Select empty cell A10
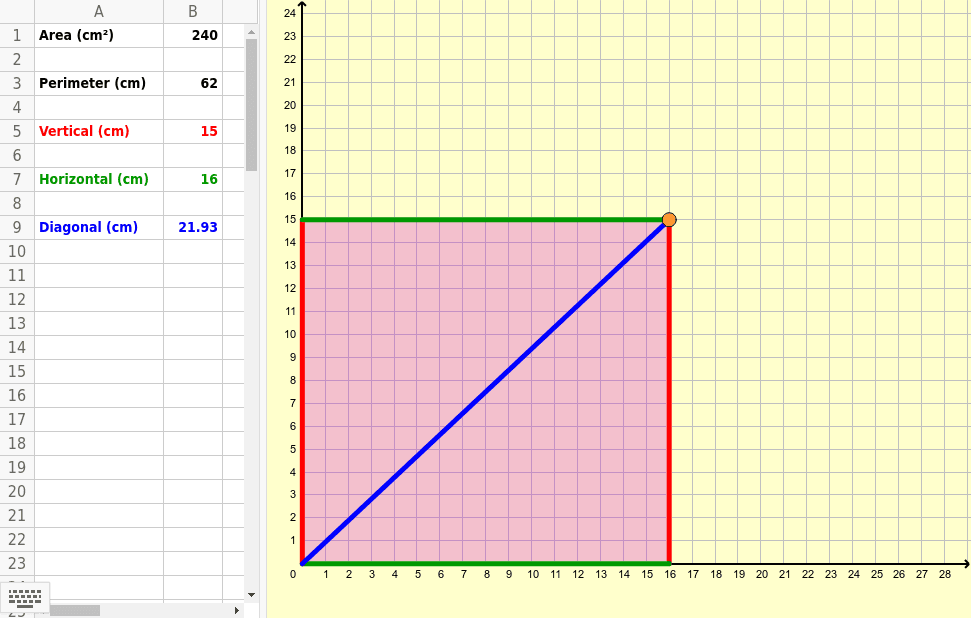Screen dimensions: 973x620 [x=99, y=251]
